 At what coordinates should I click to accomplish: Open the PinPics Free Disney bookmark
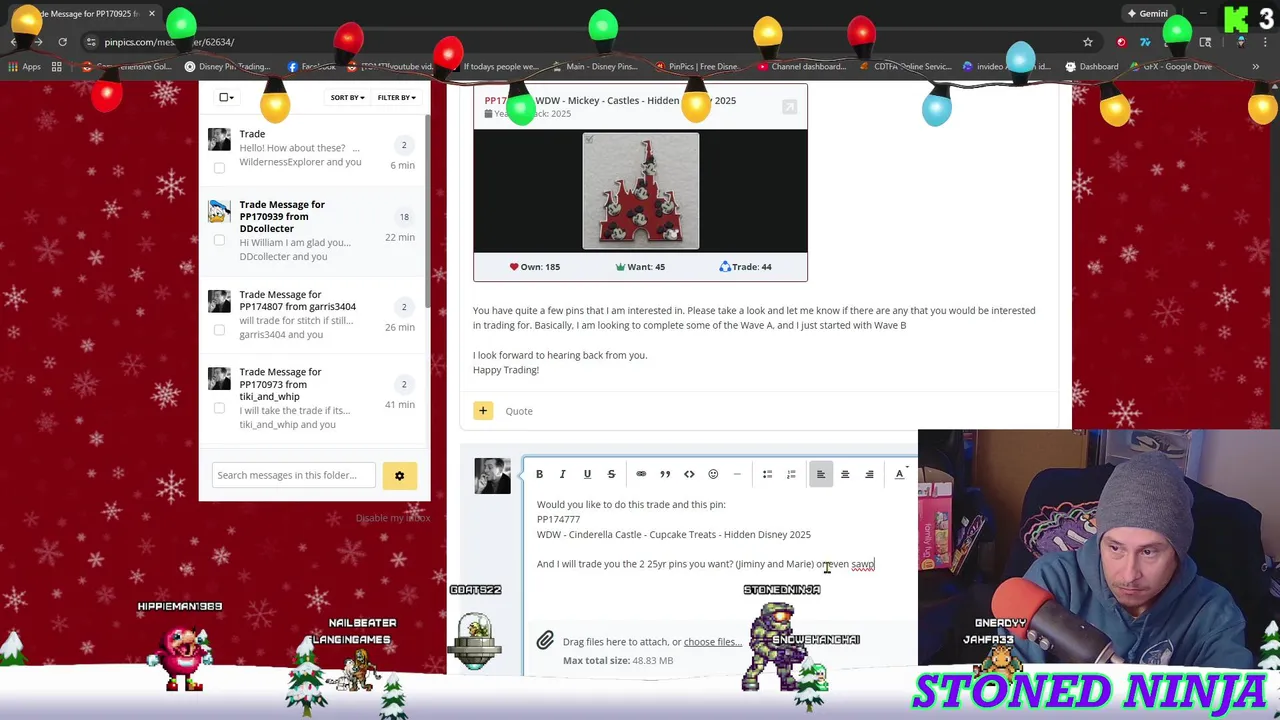tap(697, 67)
